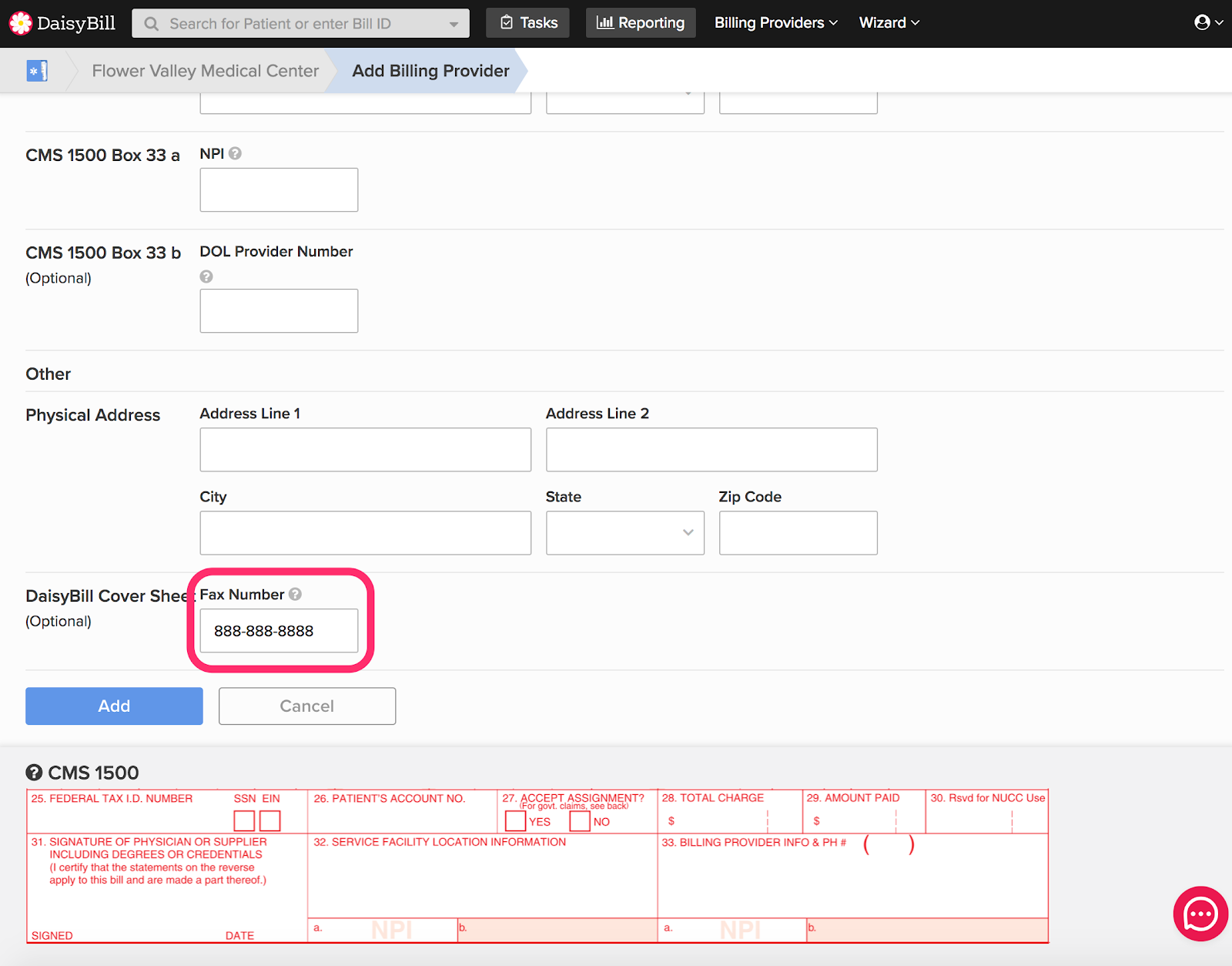Select the Add Billing Provider breadcrumb
The width and height of the screenshot is (1232, 966).
pos(430,71)
